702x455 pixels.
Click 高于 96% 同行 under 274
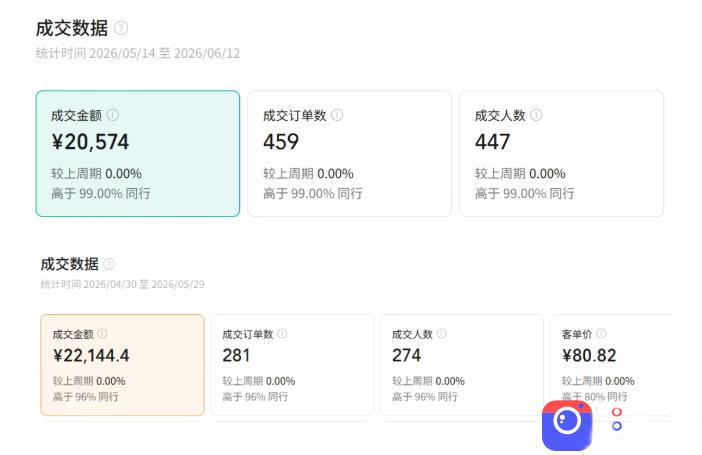[x=425, y=396]
